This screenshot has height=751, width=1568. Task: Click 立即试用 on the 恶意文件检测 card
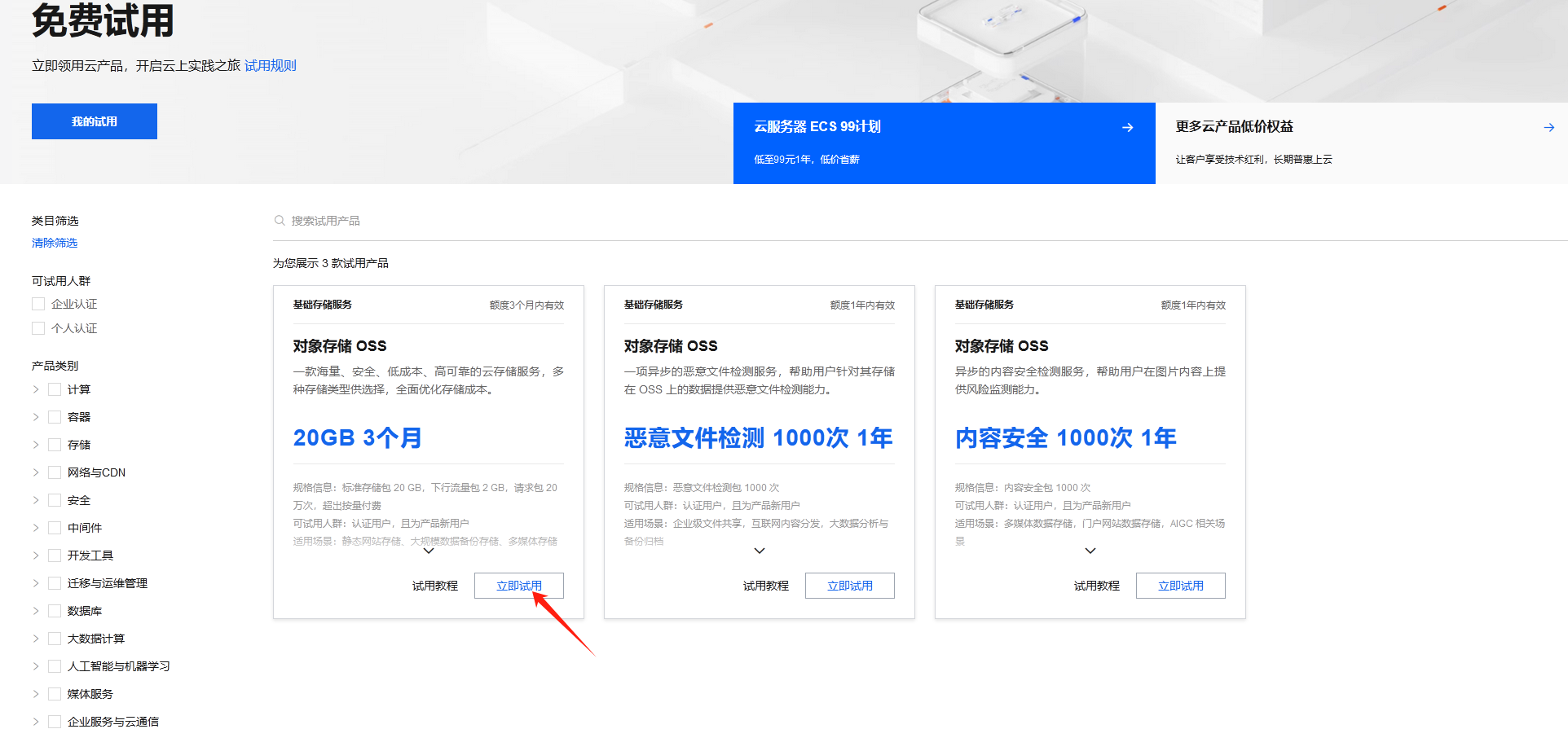[x=850, y=586]
